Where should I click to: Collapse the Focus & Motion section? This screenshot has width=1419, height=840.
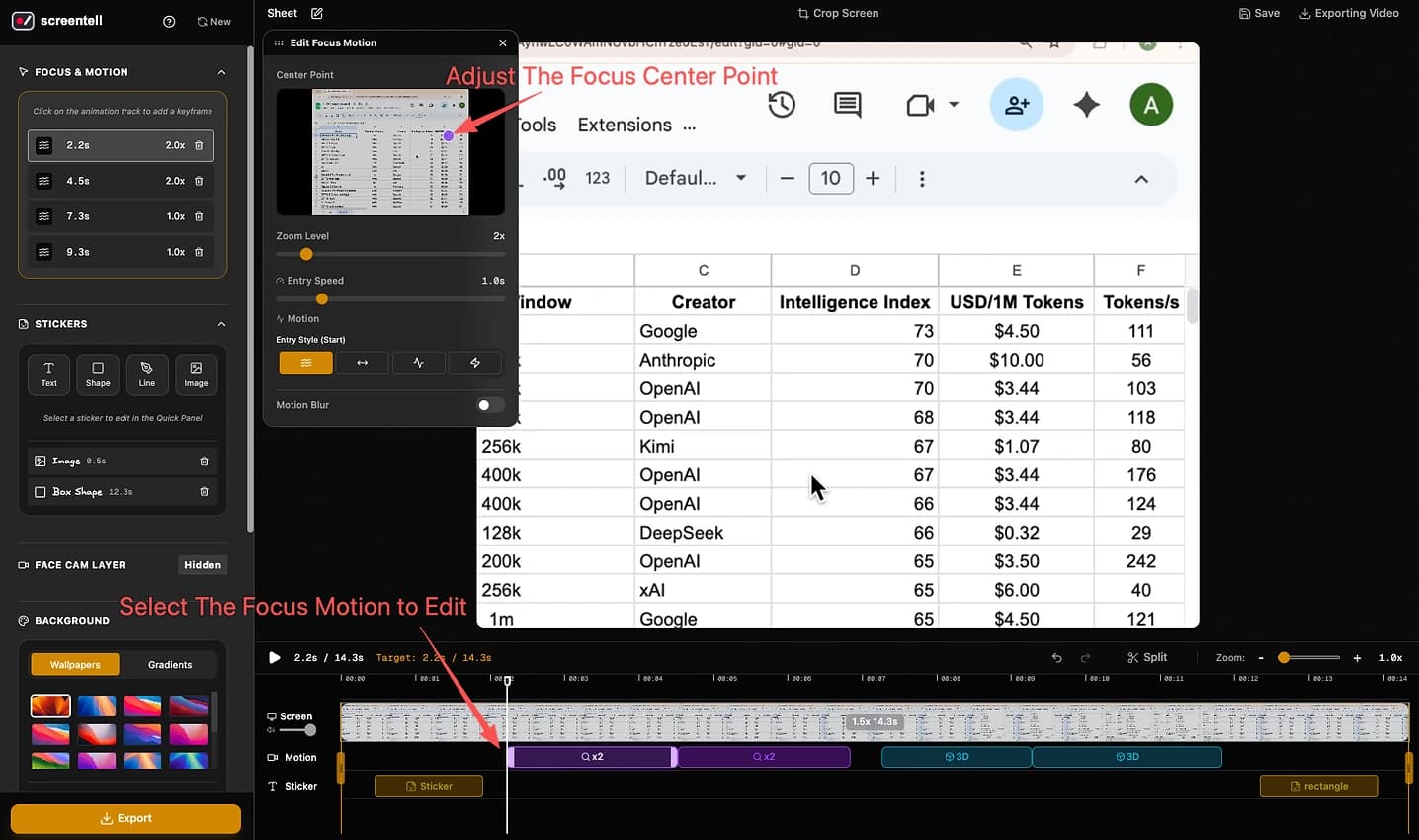221,72
